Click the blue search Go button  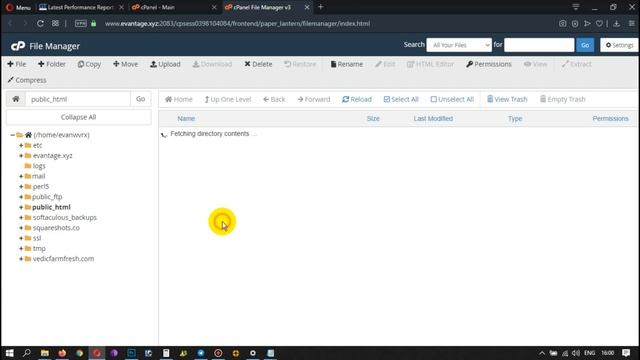point(585,45)
